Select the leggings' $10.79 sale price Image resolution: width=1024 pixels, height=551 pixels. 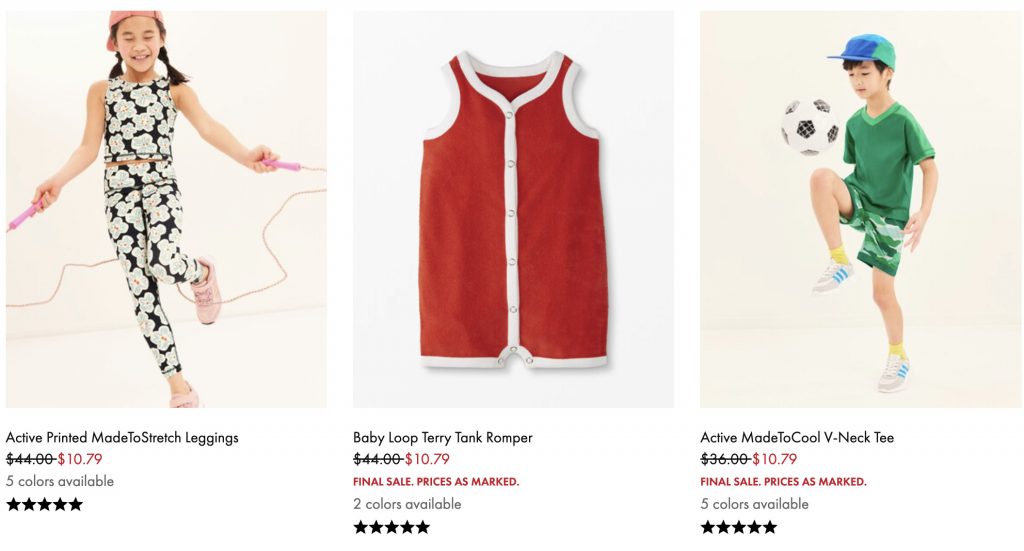80,460
